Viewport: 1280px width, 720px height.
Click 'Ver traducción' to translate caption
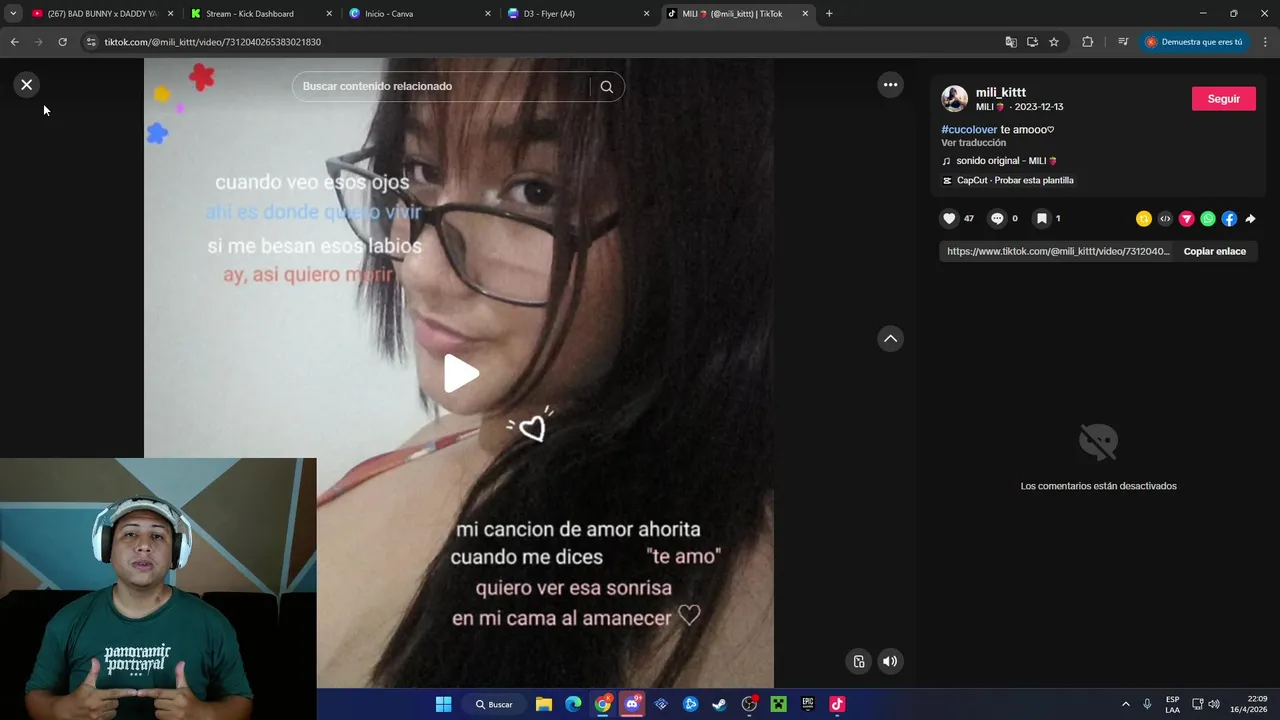click(x=973, y=143)
